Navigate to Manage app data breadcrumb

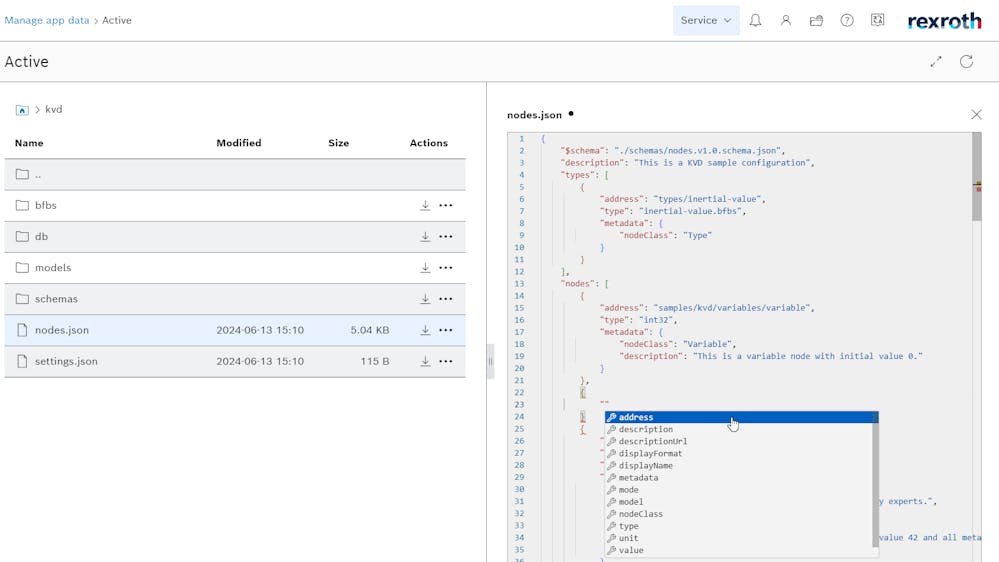[47, 20]
